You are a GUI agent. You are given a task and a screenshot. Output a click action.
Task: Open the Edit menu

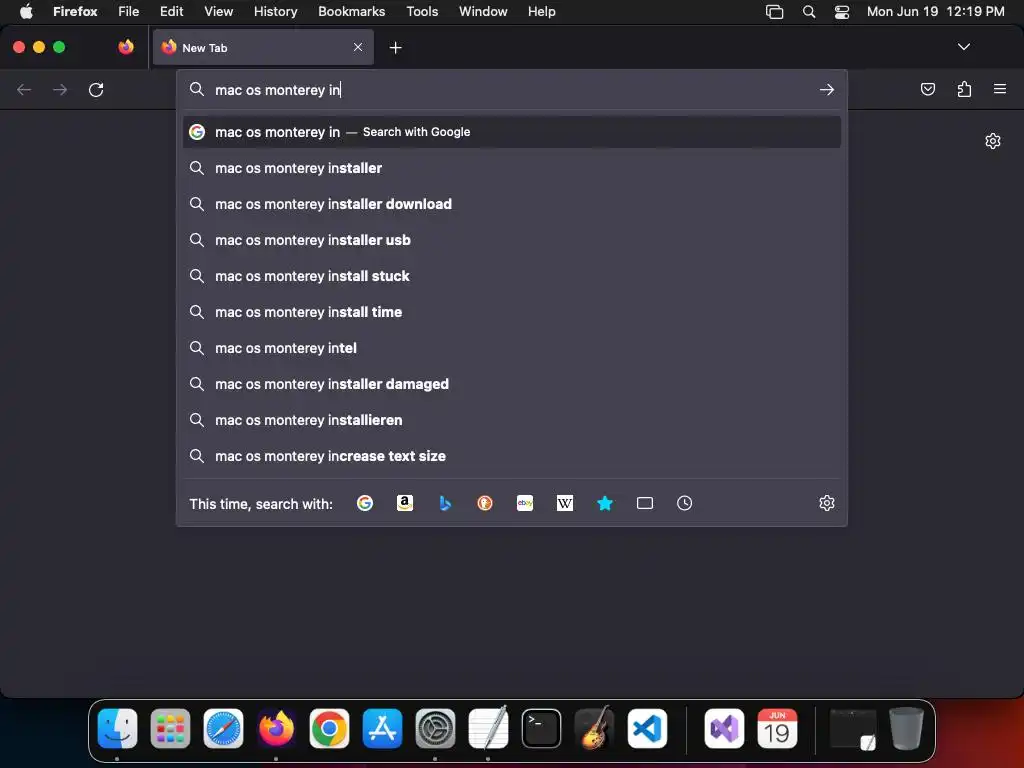pos(171,11)
